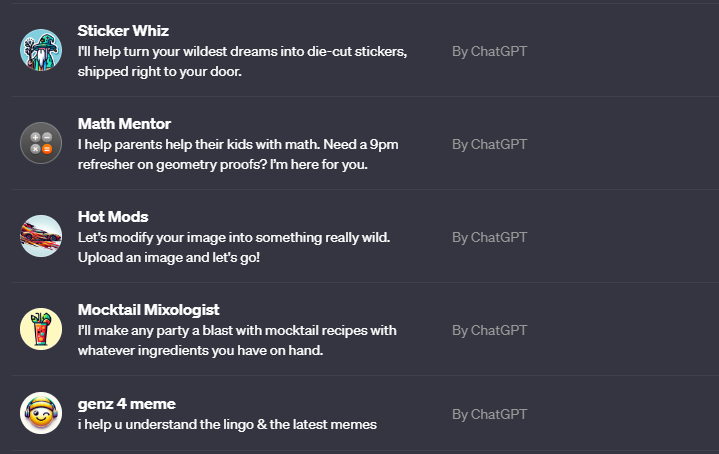The height and width of the screenshot is (454, 719).
Task: Open the Math Mentor title
Action: tap(124, 124)
